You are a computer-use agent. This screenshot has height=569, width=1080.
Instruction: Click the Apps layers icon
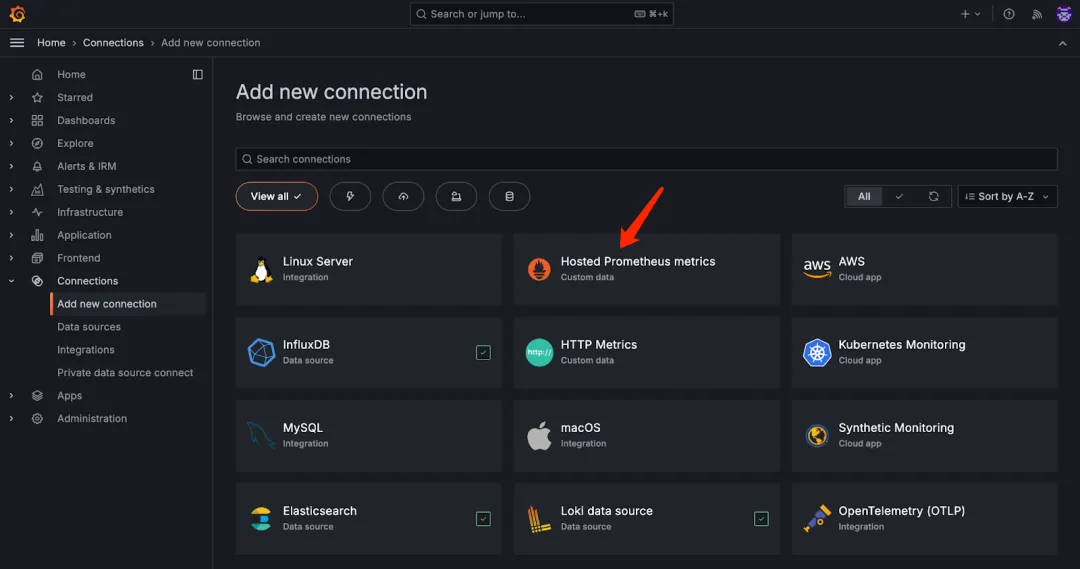click(37, 395)
